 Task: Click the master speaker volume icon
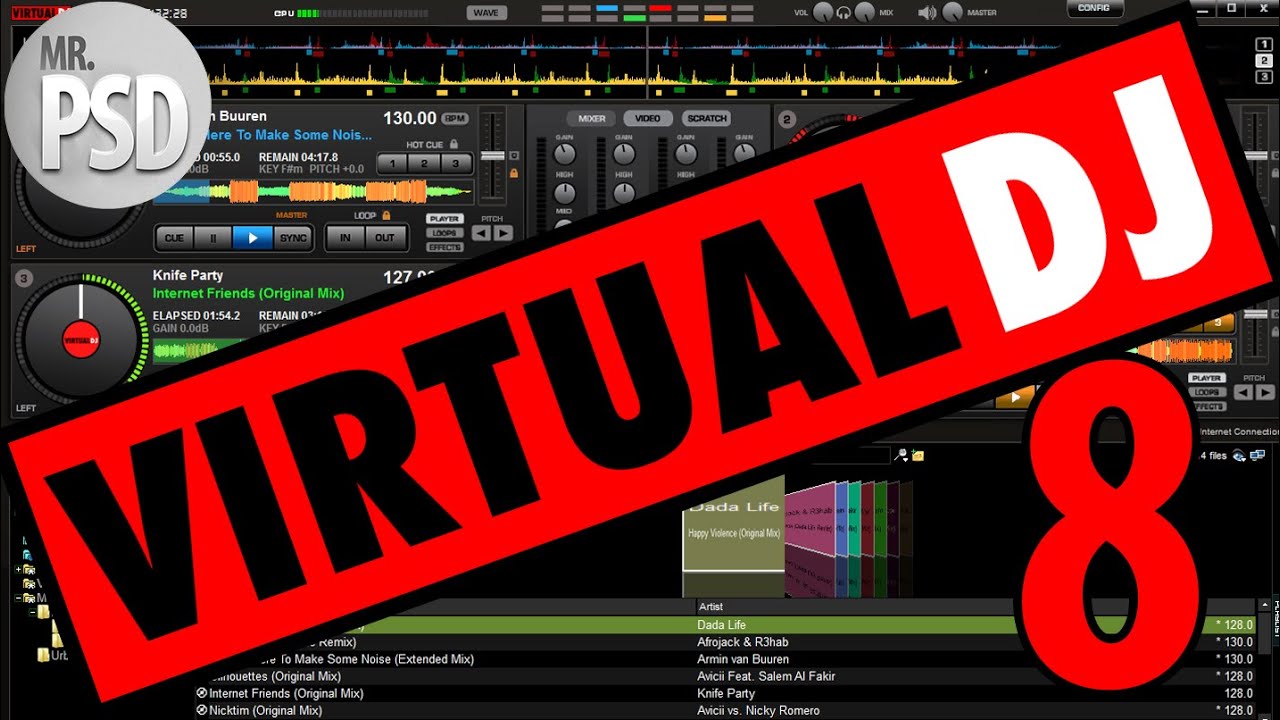[x=928, y=13]
